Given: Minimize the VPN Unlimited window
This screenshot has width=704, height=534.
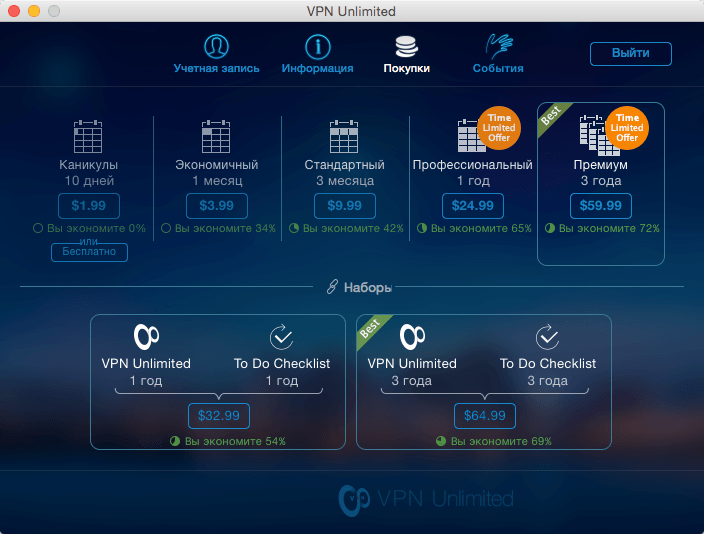Looking at the screenshot, I should [x=34, y=11].
